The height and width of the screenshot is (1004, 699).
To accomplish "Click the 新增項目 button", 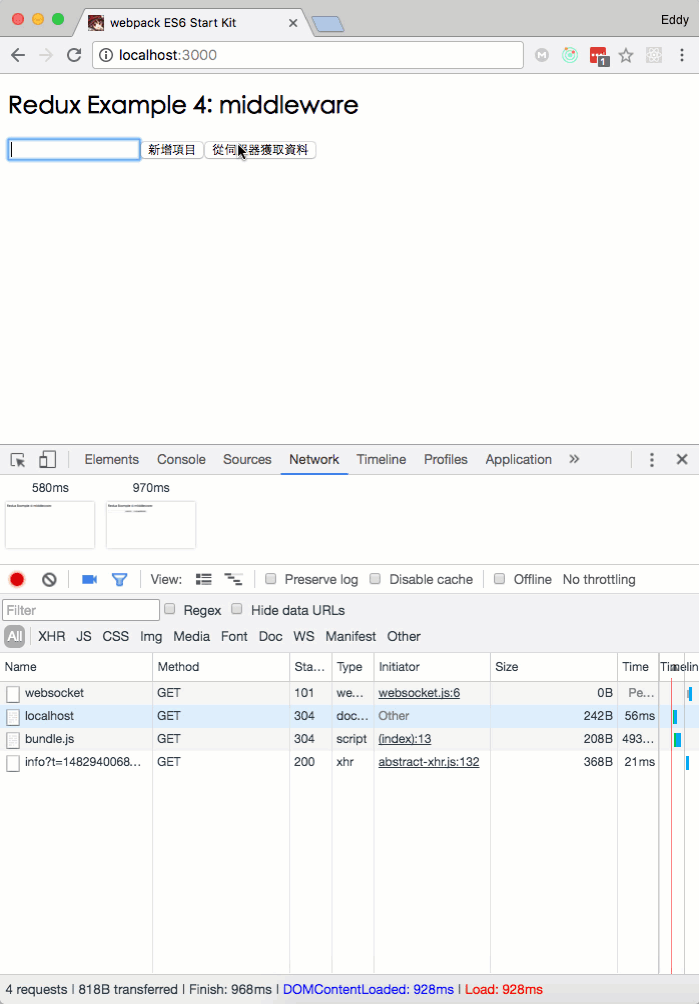I will 172,150.
